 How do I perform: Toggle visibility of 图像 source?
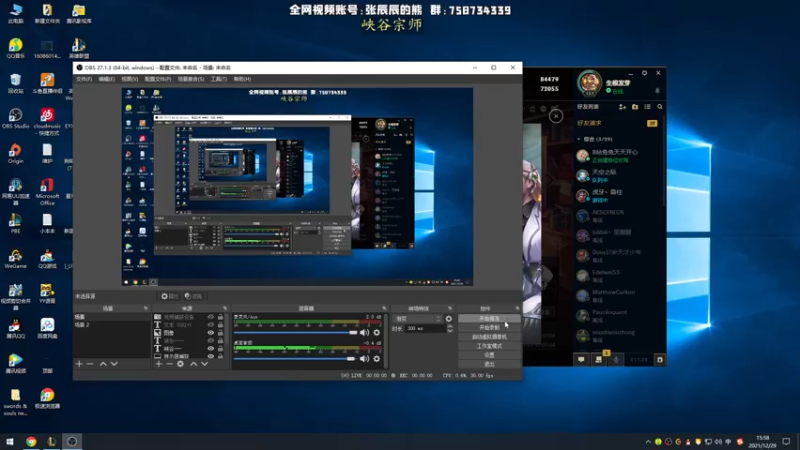[211, 333]
